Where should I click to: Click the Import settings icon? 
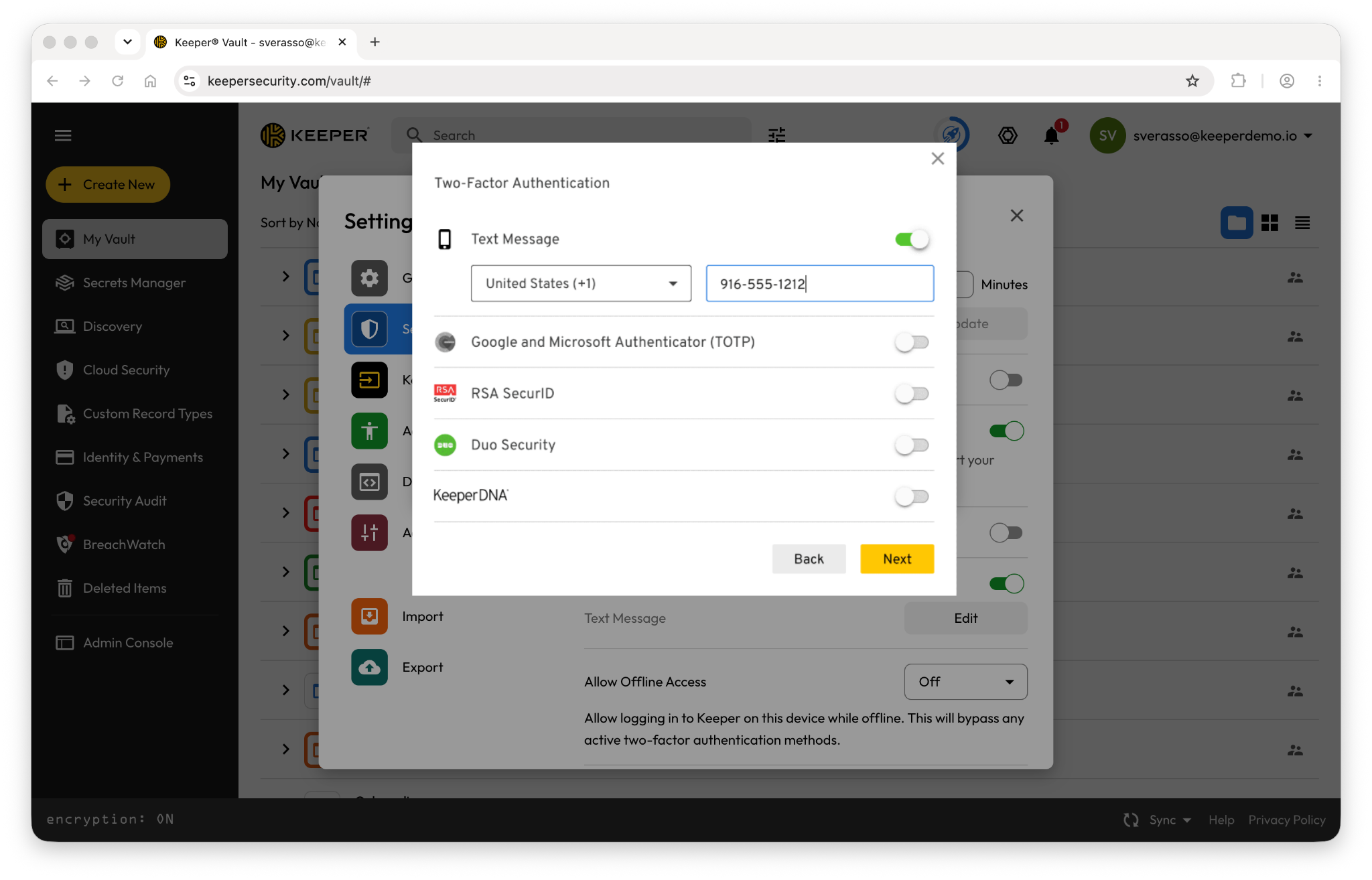pyautogui.click(x=369, y=616)
